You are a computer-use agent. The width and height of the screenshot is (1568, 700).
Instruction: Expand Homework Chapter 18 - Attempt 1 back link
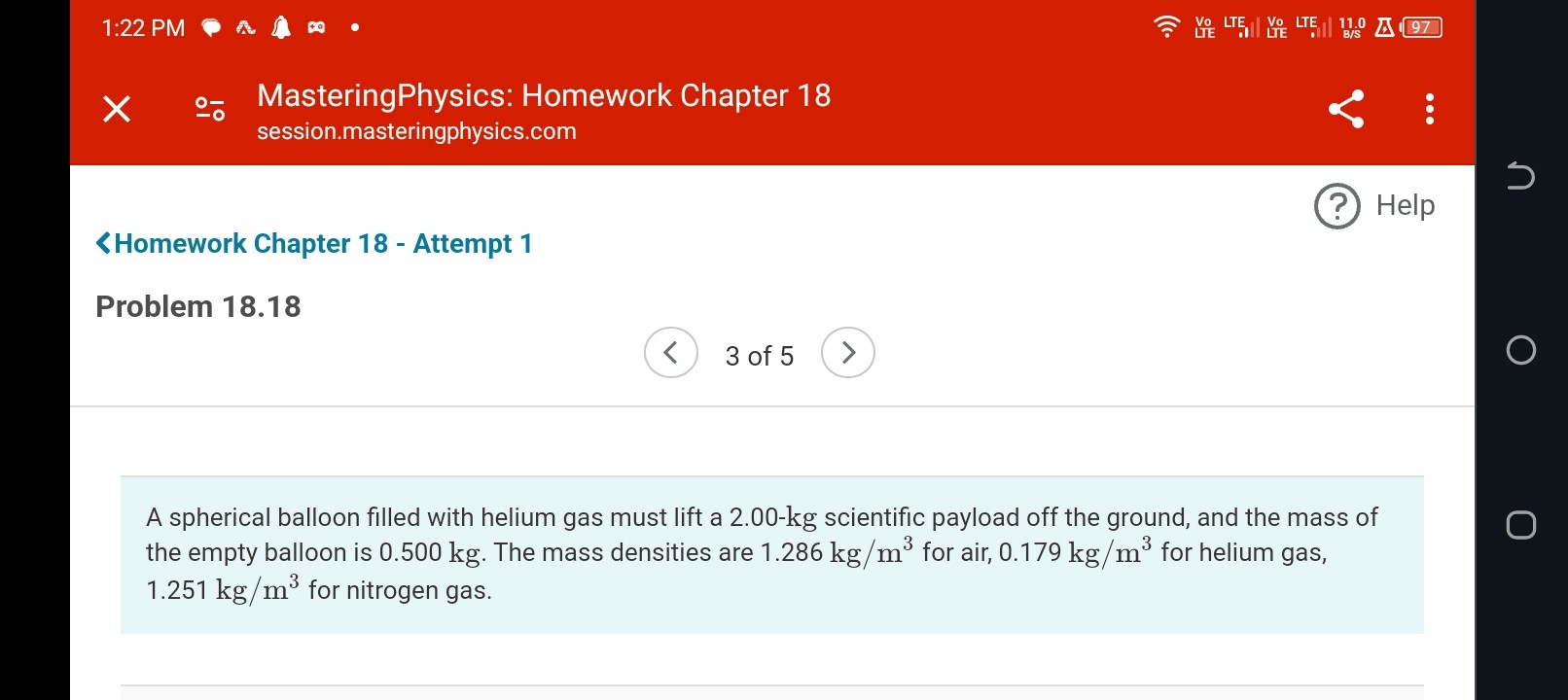tap(313, 243)
